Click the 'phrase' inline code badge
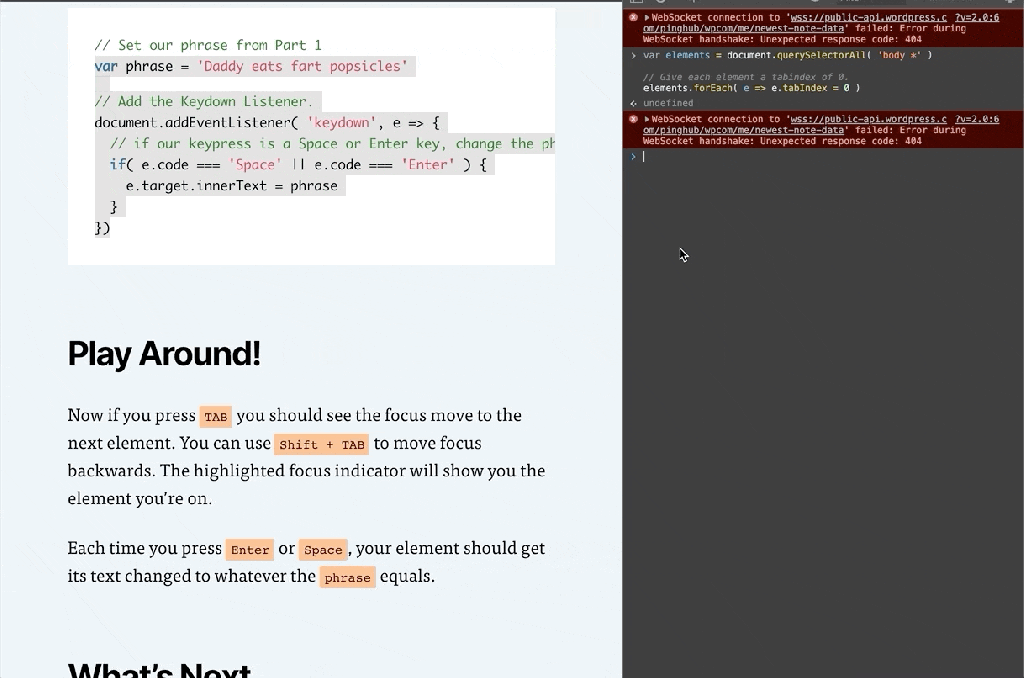 pos(347,578)
